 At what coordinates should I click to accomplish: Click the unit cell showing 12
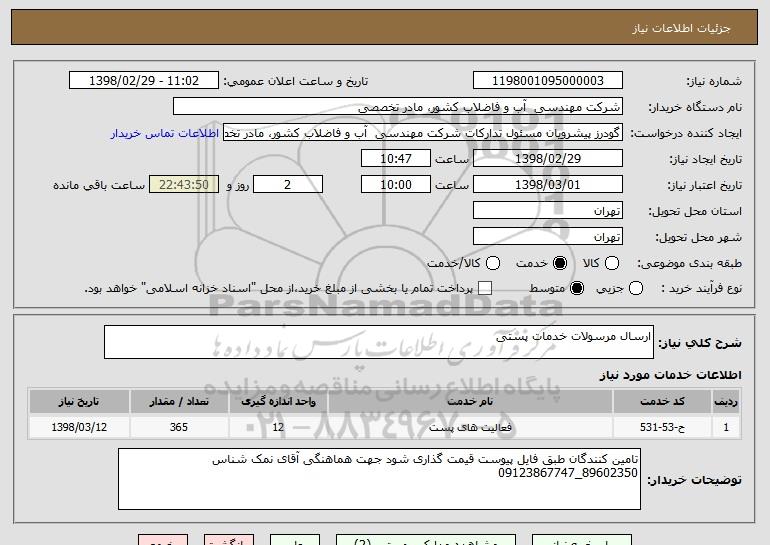(x=278, y=427)
